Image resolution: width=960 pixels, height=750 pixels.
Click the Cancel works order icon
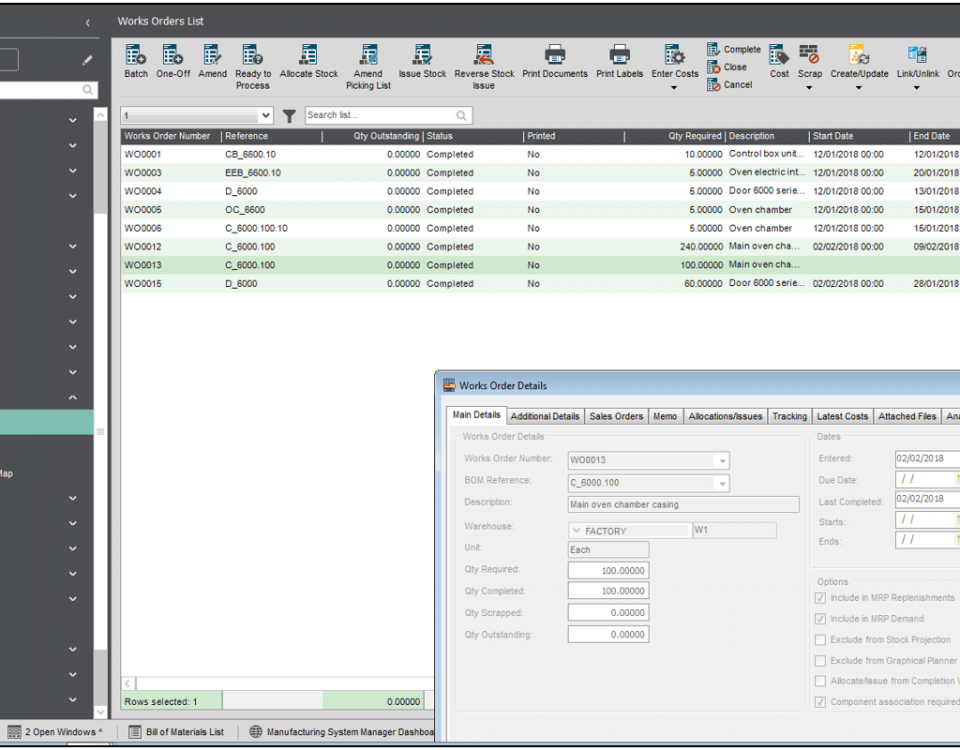pos(713,84)
